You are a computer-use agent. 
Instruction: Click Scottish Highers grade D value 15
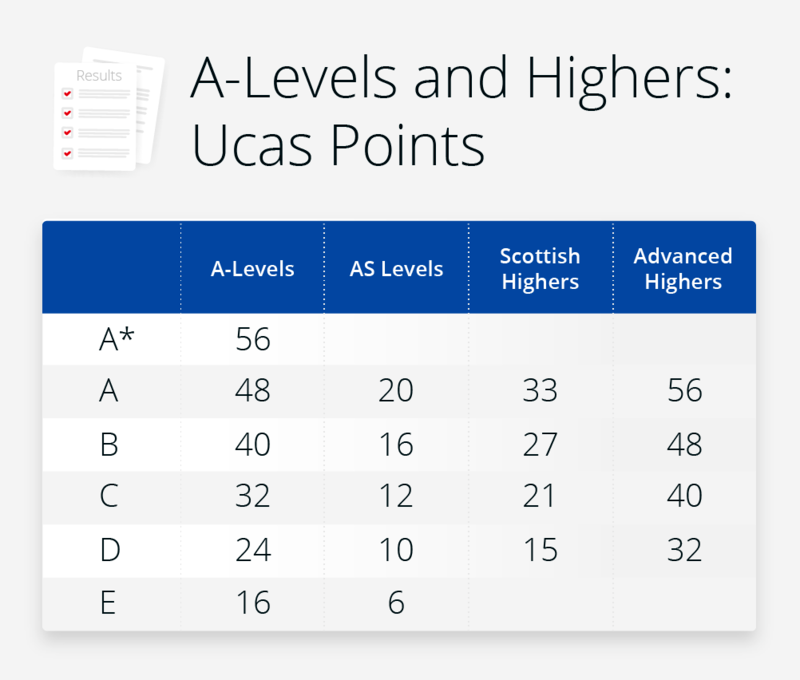540,550
